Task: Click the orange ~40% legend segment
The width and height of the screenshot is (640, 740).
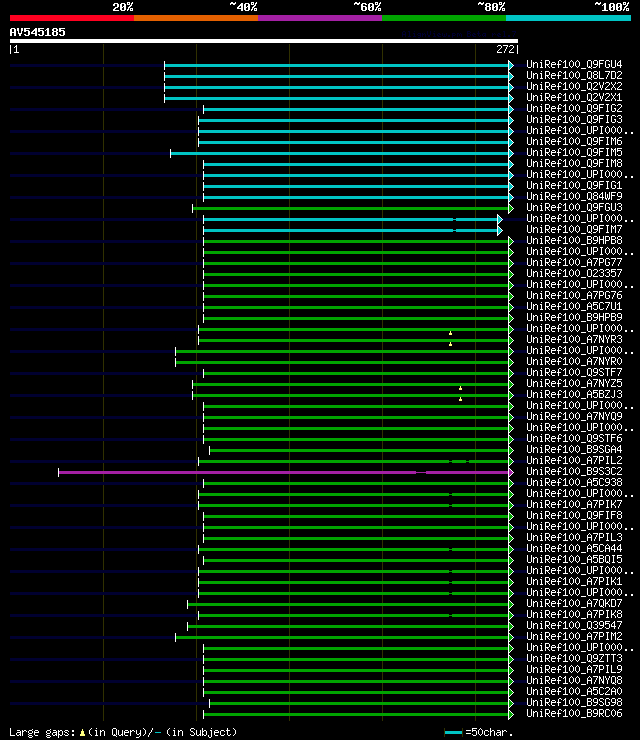Action: (196, 18)
